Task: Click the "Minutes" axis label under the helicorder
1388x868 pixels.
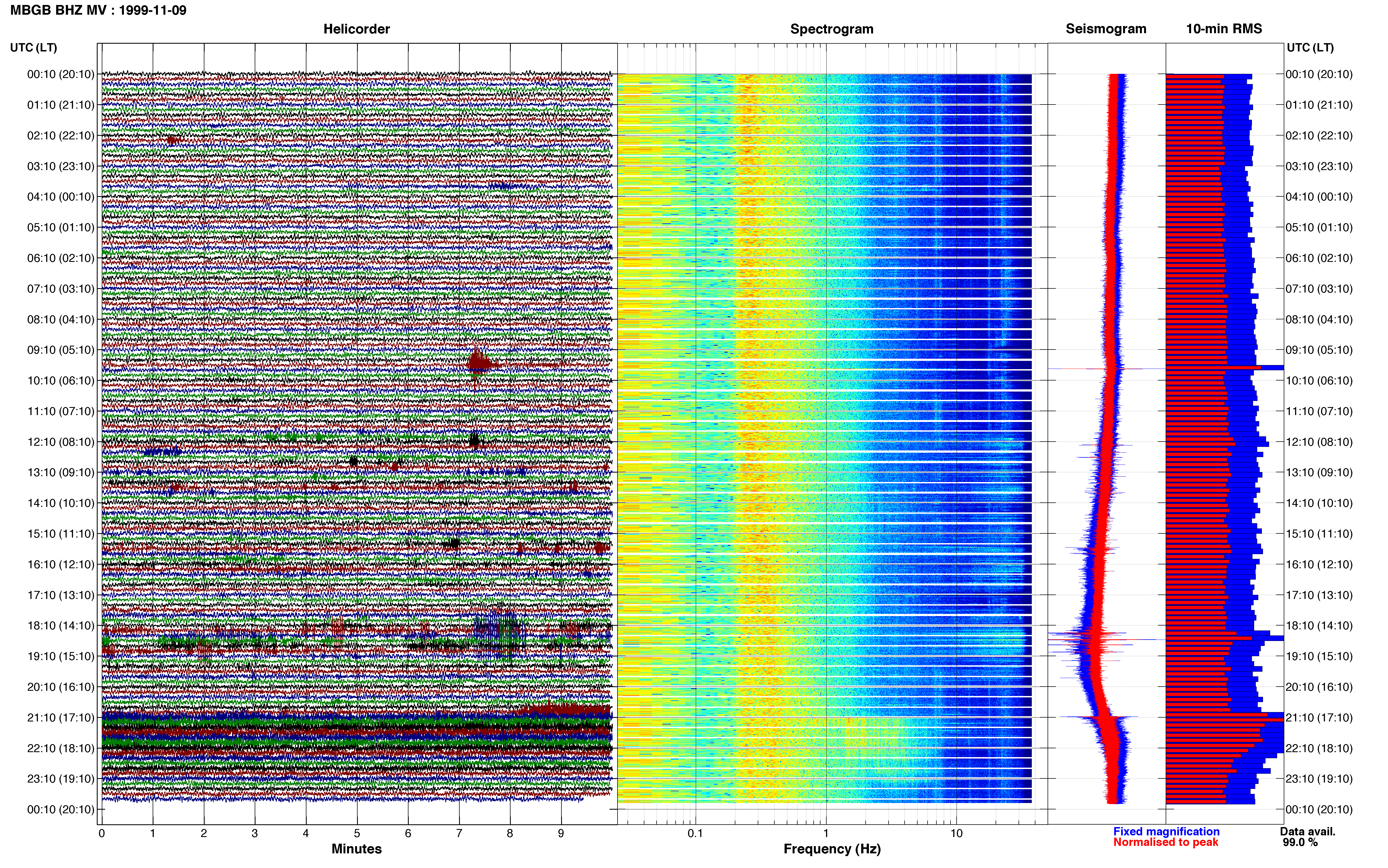Action: click(356, 849)
